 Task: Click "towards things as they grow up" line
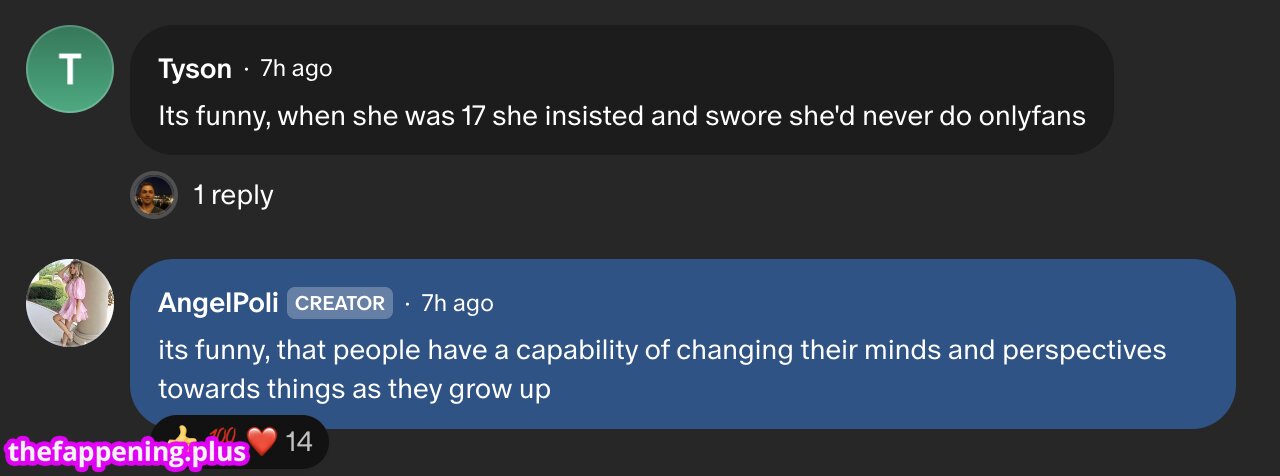tap(354, 389)
